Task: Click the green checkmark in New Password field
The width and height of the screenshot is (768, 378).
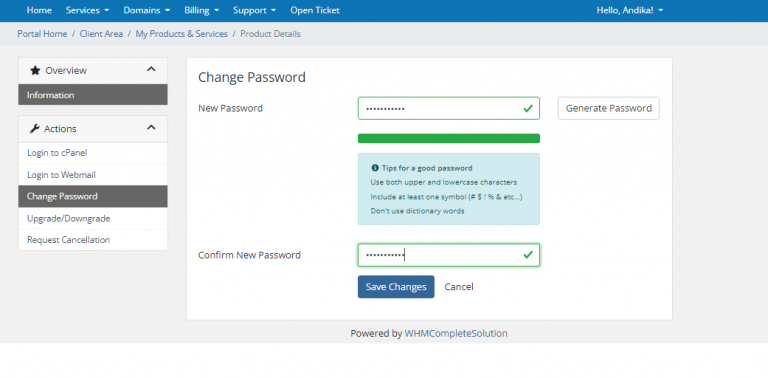Action: (x=528, y=108)
